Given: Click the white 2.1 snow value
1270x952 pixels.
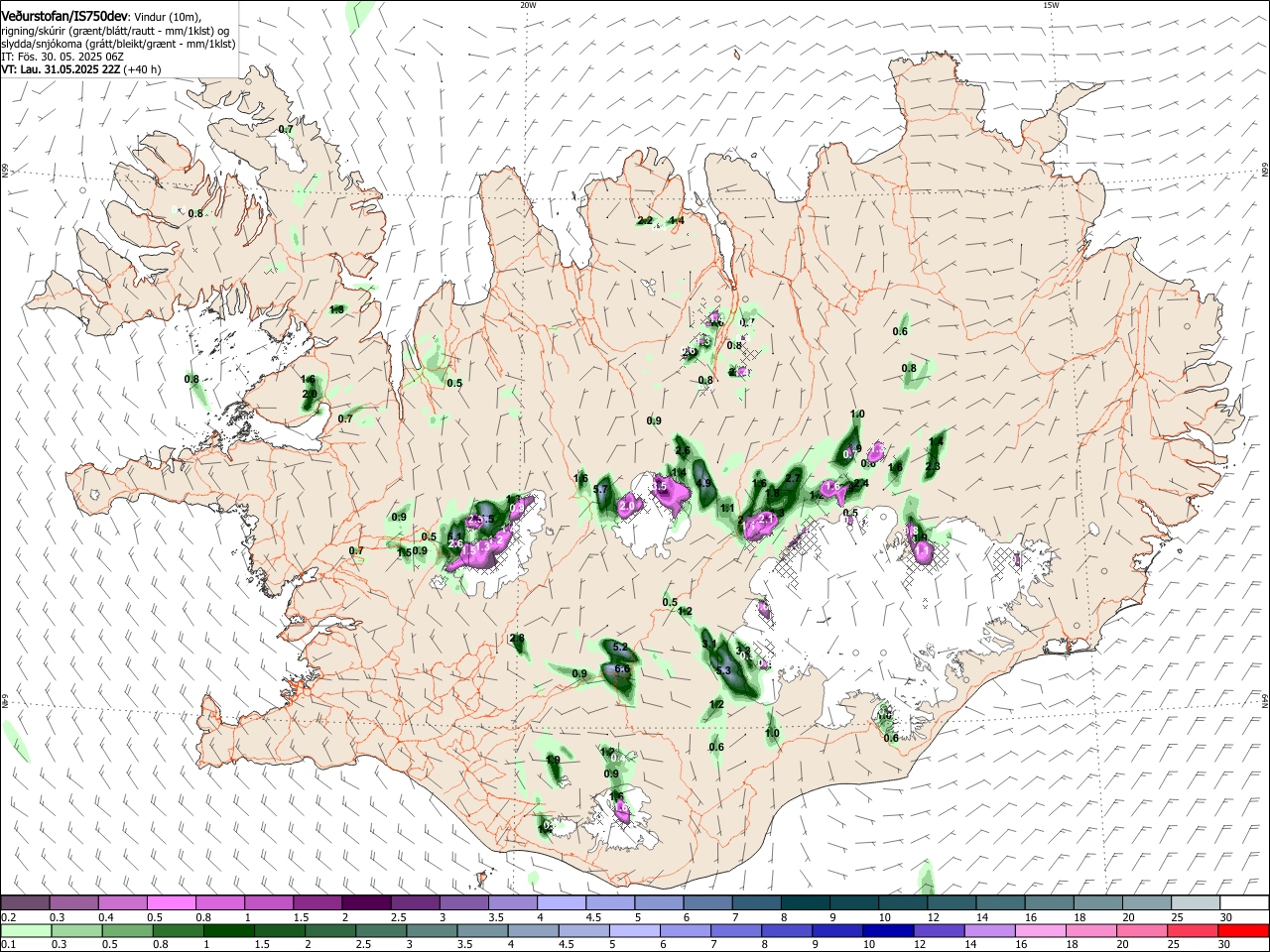Looking at the screenshot, I should [767, 519].
